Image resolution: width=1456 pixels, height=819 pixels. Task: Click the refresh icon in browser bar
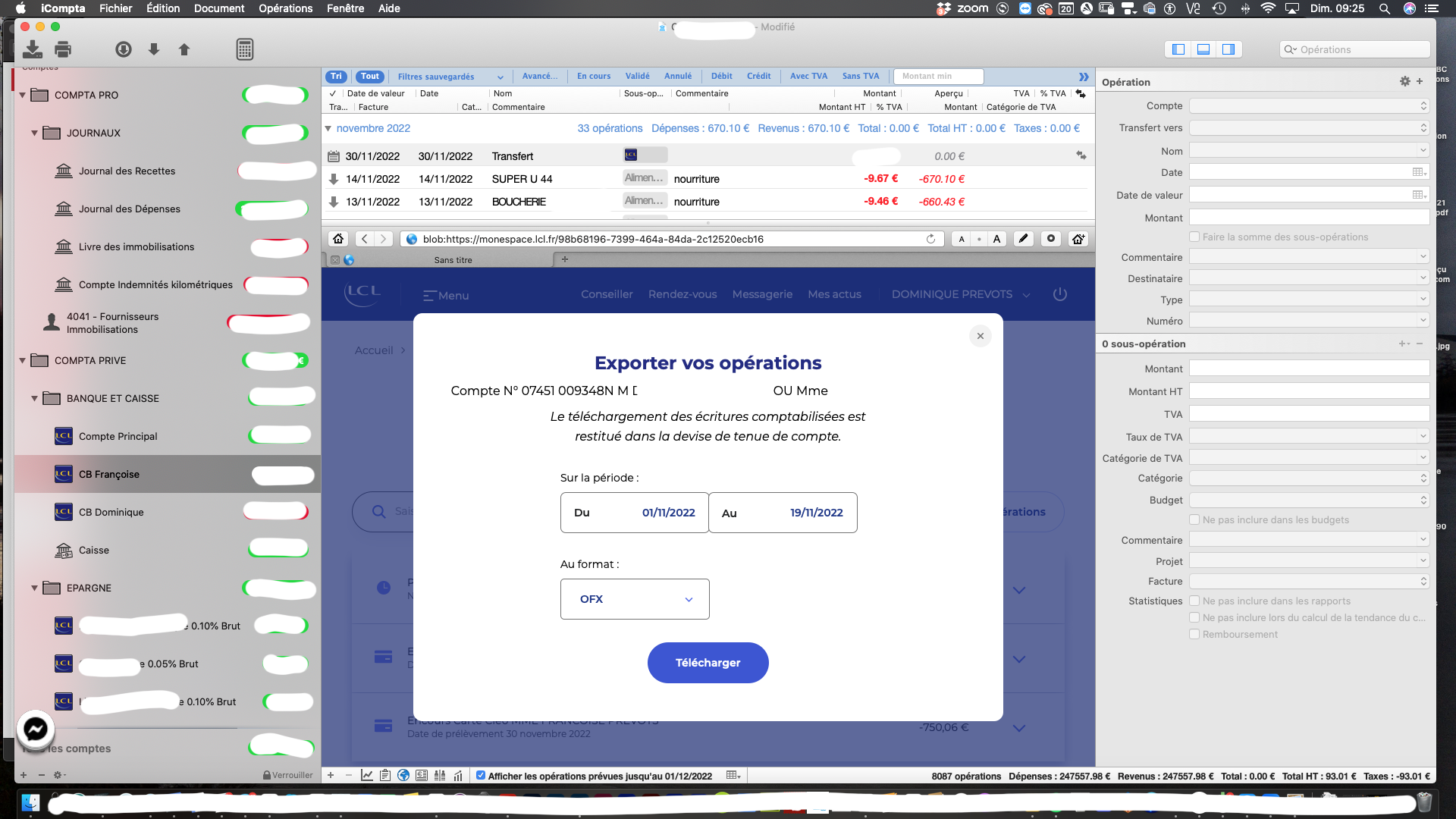click(930, 238)
